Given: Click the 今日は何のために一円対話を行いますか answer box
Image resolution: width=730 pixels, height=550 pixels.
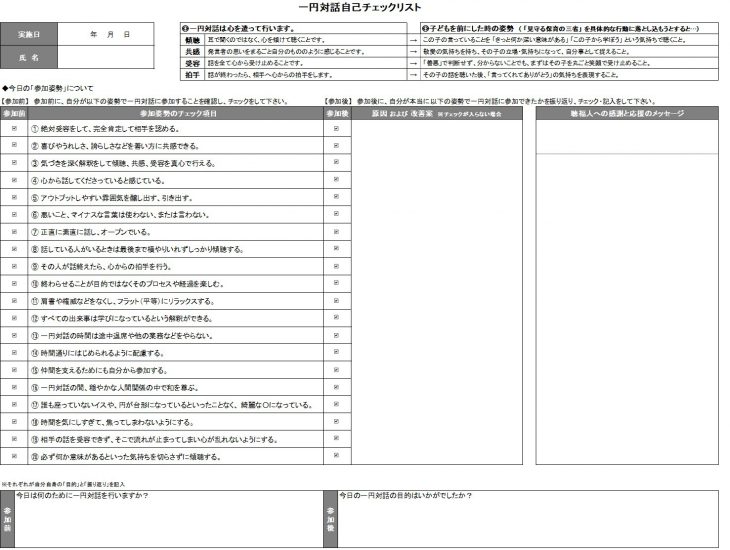Looking at the screenshot, I should click(x=169, y=518).
